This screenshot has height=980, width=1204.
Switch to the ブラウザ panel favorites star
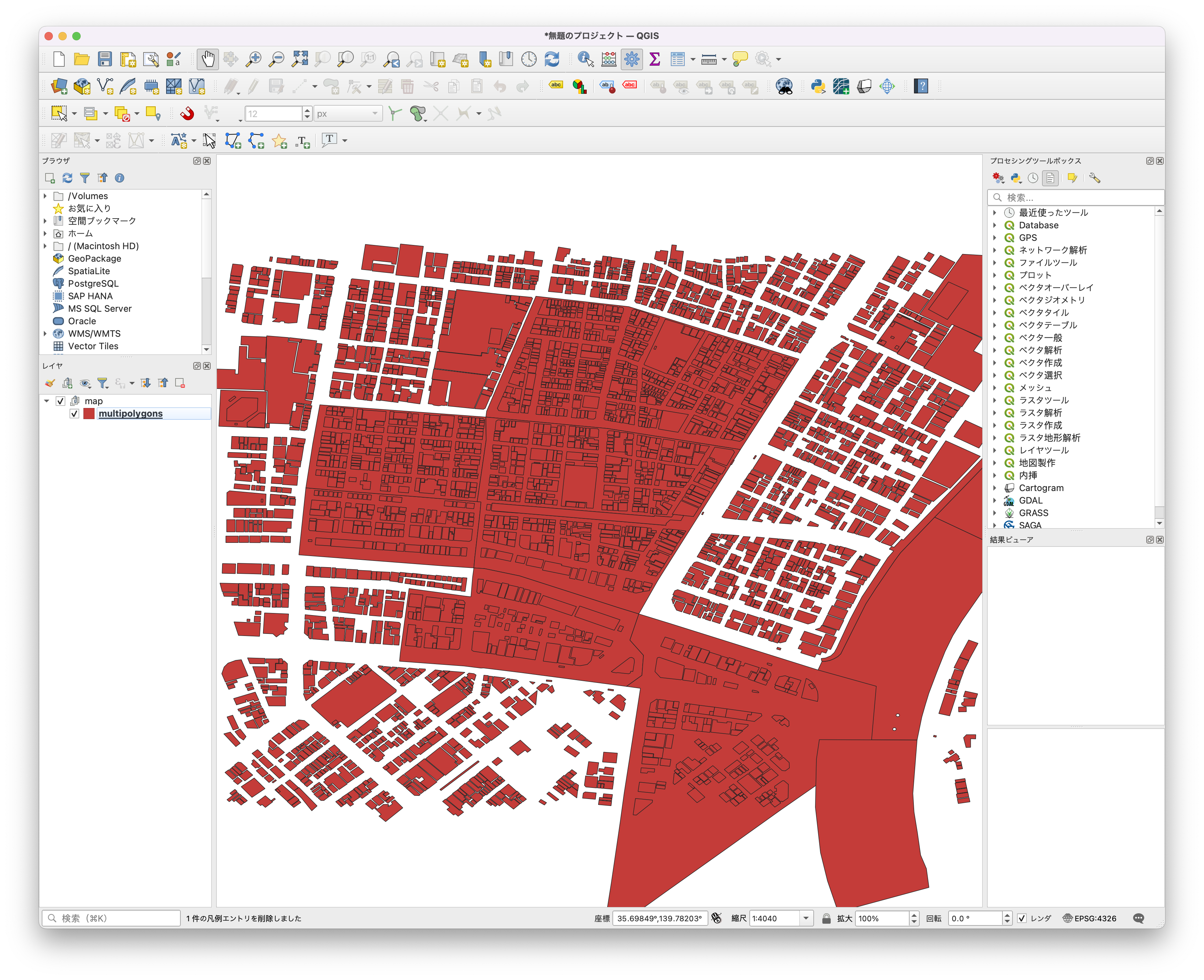(x=58, y=208)
